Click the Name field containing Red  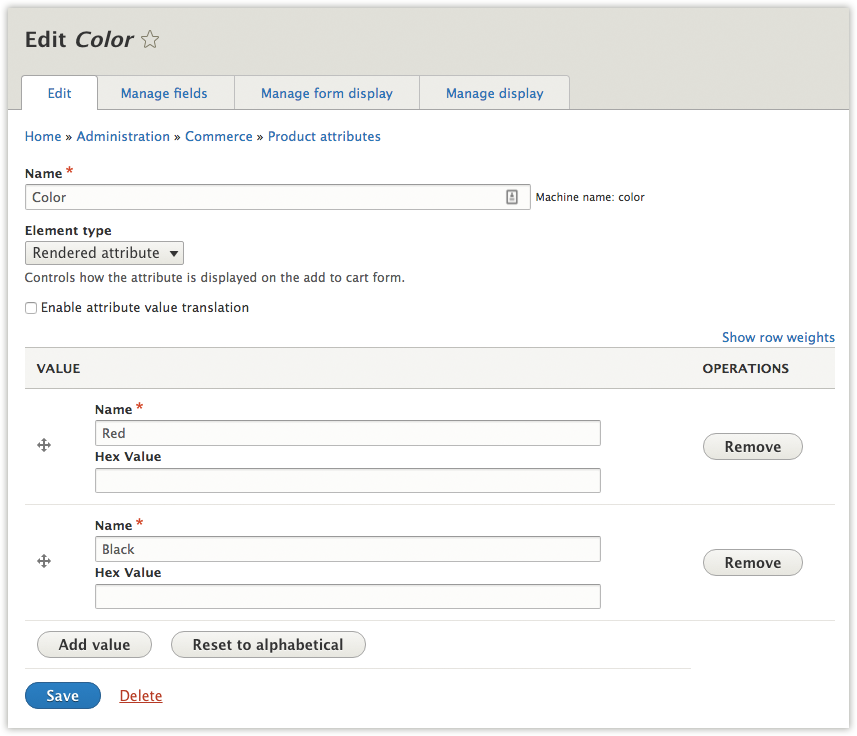click(x=348, y=433)
